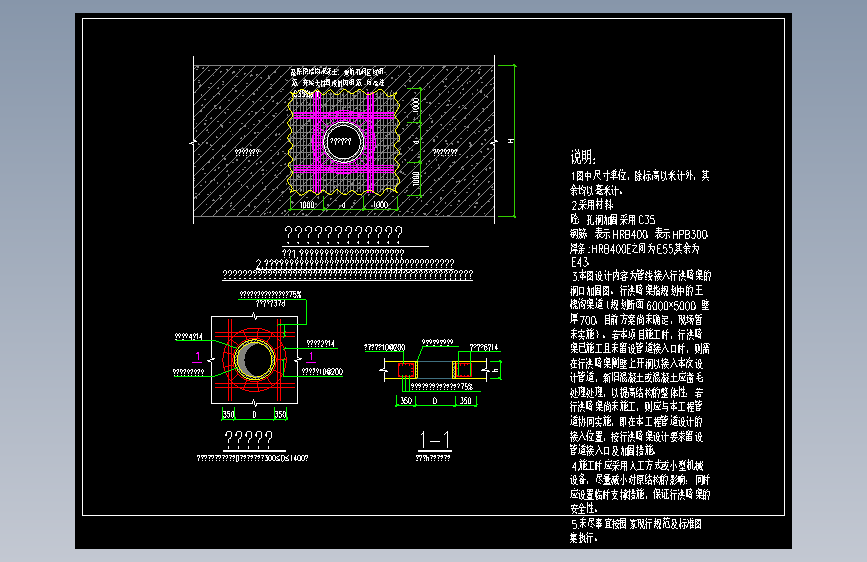Select the "6?14" rebar label in section 1-1
Image resolution: width=867 pixels, height=562 pixels.
point(484,347)
